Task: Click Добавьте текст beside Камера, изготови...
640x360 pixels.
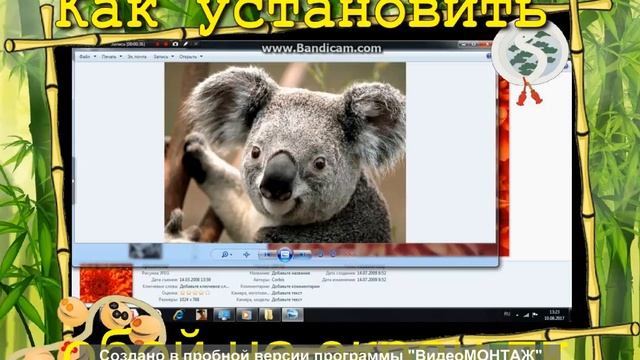Action: [x=287, y=293]
